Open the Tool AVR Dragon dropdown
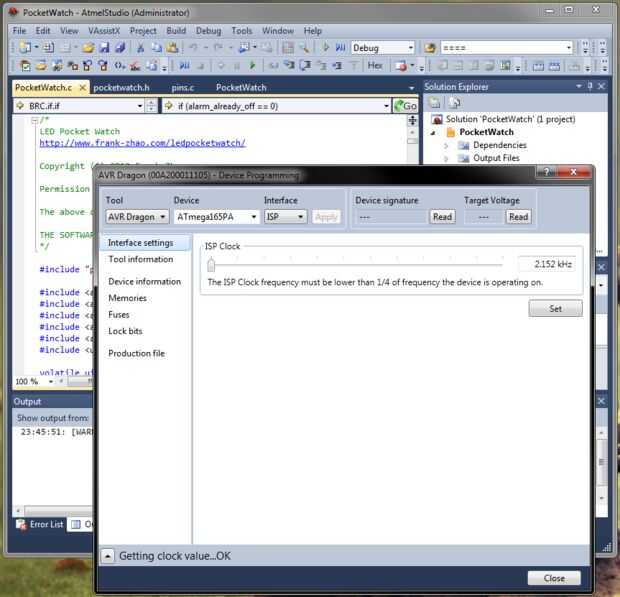This screenshot has height=597, width=620. coord(163,217)
